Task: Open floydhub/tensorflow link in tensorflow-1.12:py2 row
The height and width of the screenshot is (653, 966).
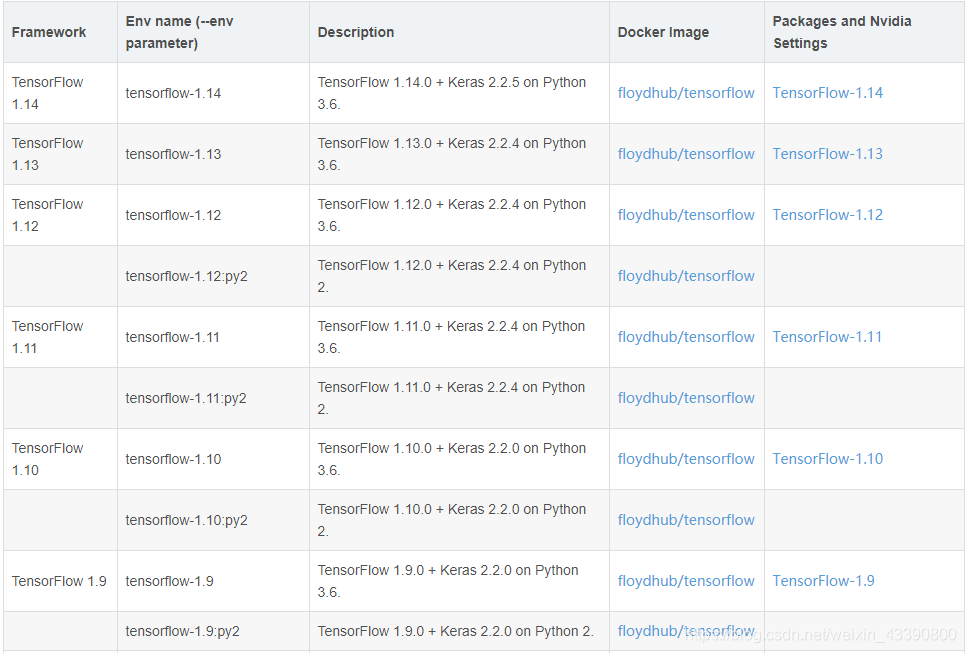Action: pos(686,276)
